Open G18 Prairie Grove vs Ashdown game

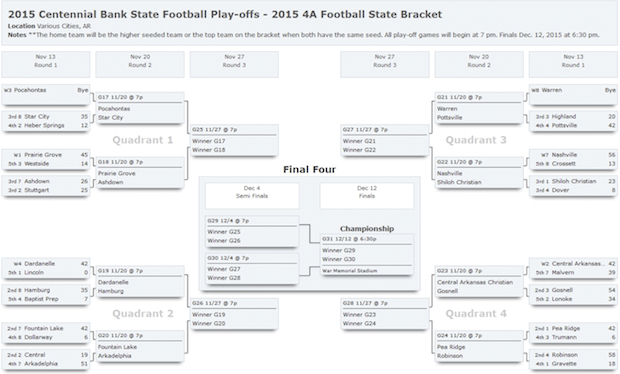coord(140,173)
